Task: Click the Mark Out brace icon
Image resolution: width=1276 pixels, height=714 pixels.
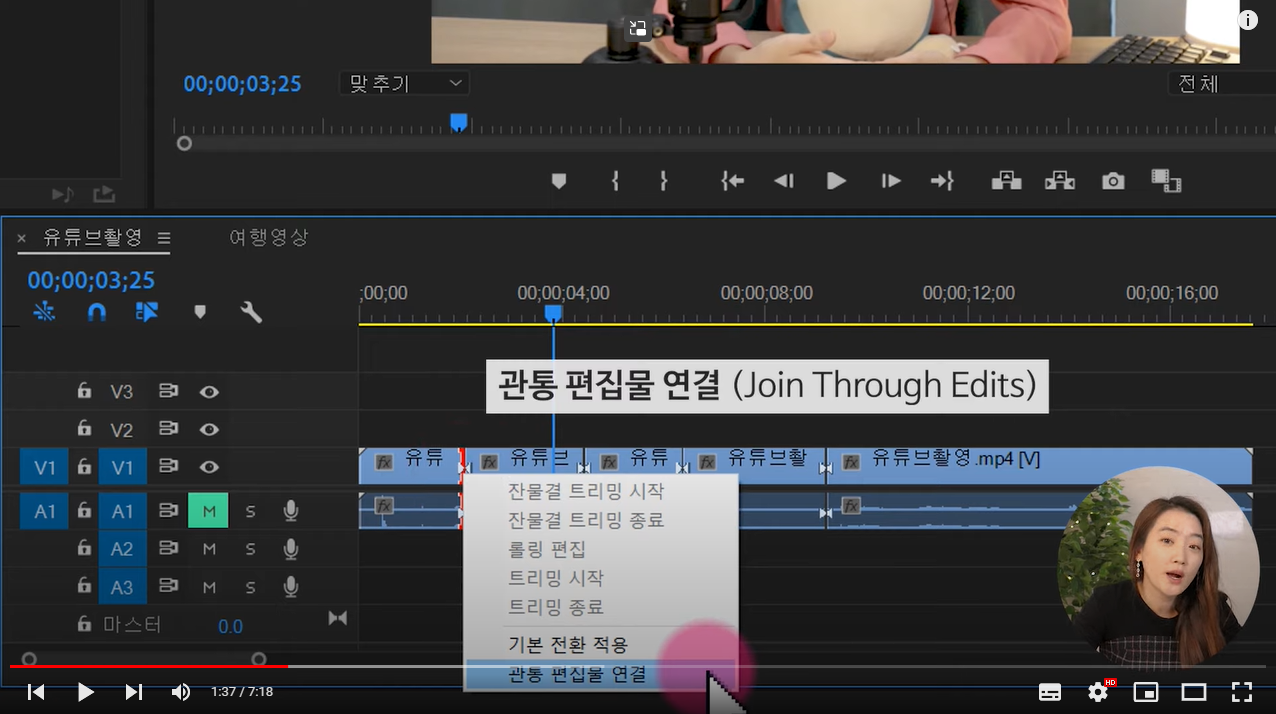Action: click(x=663, y=181)
